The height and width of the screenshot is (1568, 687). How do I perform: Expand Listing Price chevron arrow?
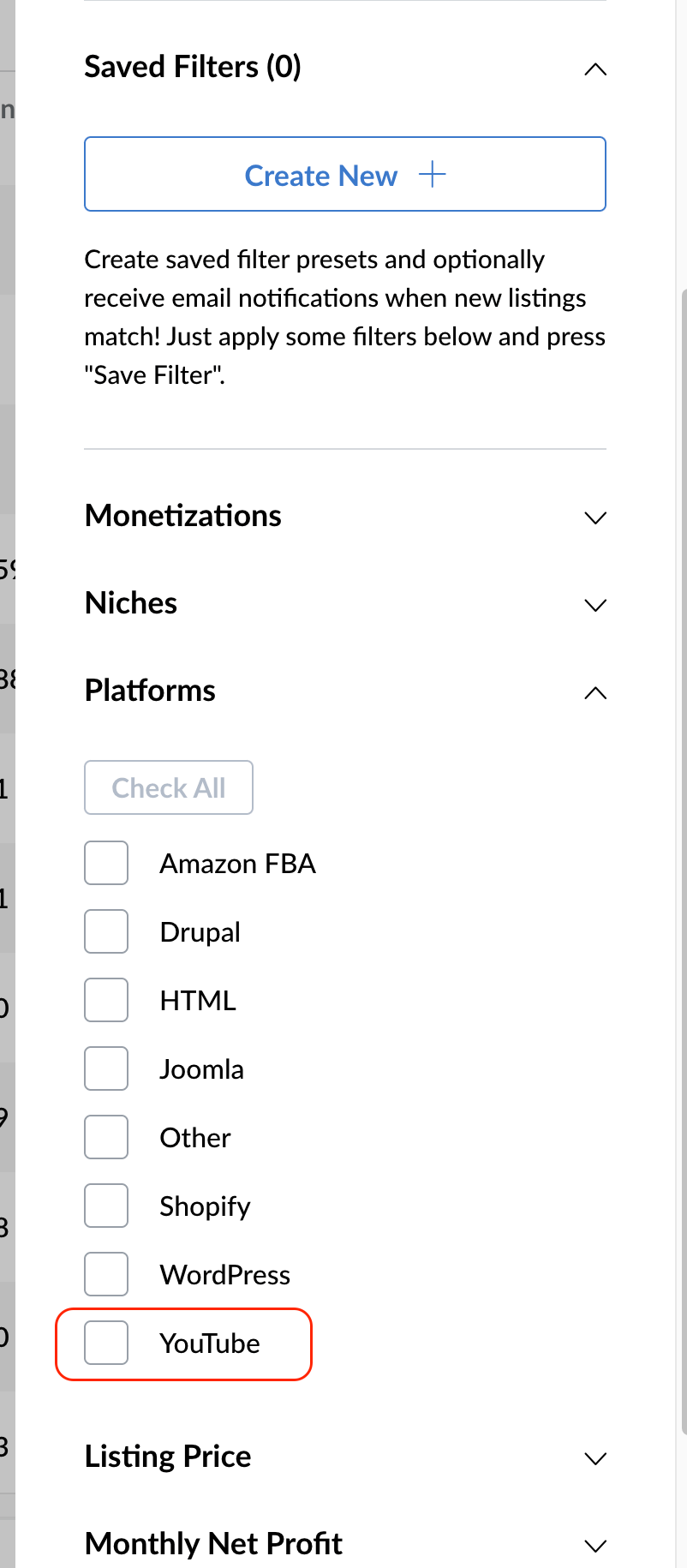click(x=594, y=1458)
